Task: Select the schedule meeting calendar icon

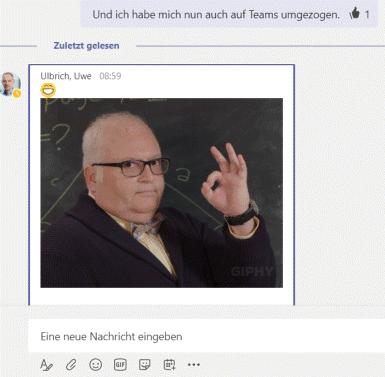Action: tap(169, 365)
